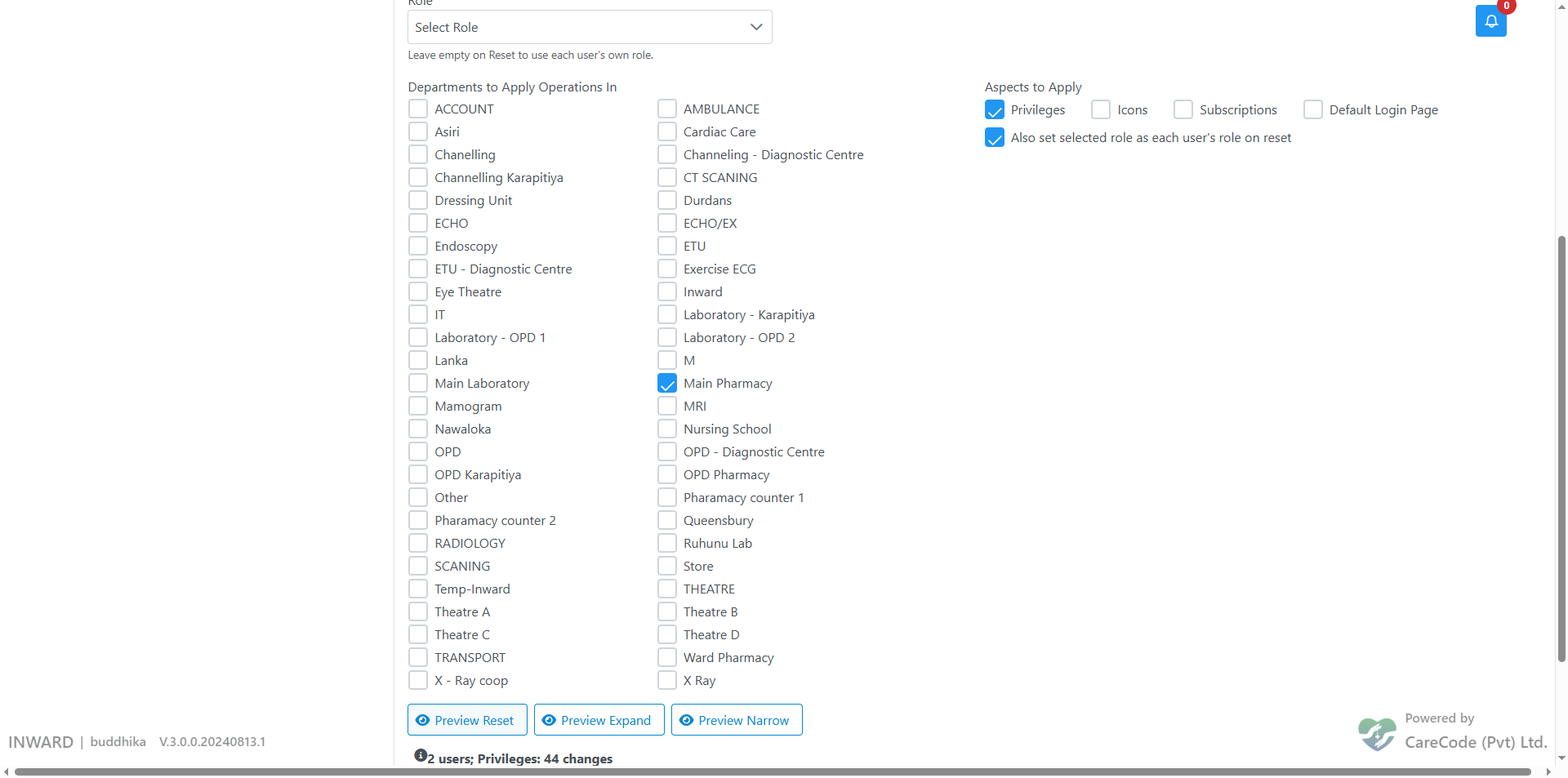Tick the Channelling Karapitiya checkbox

coord(417,177)
